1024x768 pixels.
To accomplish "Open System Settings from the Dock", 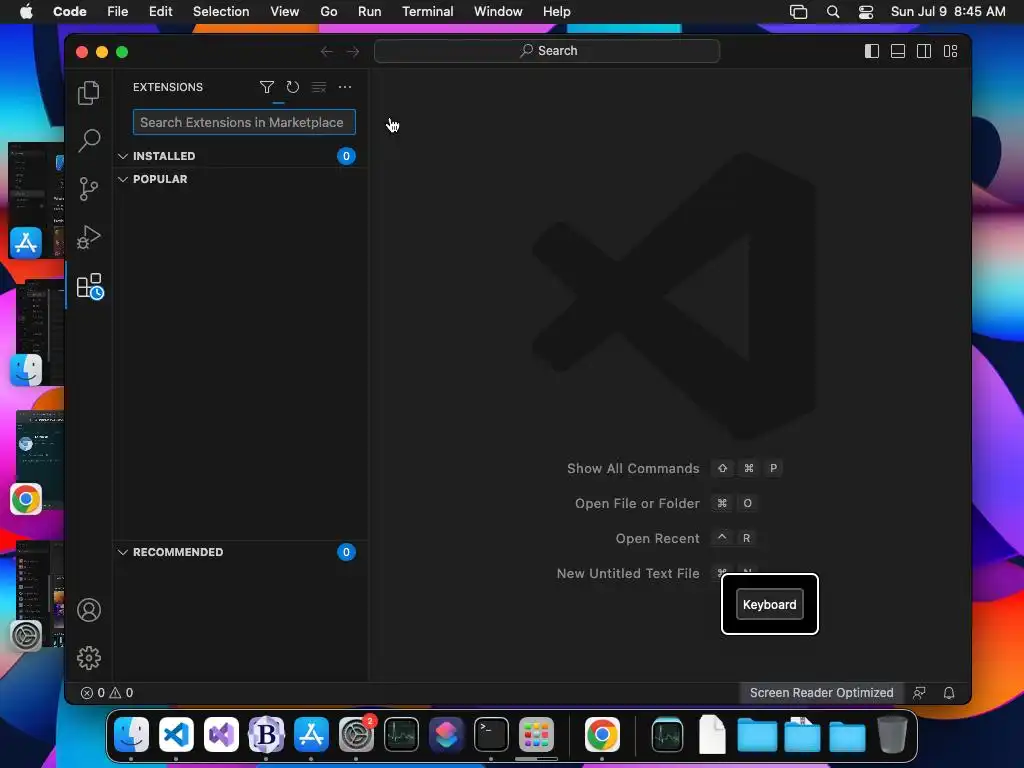I will (356, 735).
